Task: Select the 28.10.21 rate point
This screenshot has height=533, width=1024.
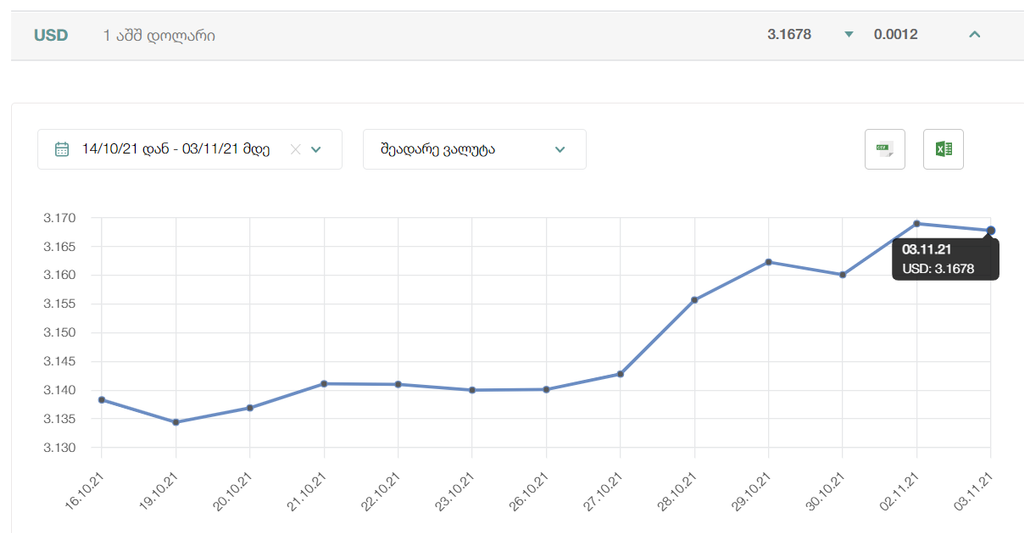Action: click(x=694, y=300)
